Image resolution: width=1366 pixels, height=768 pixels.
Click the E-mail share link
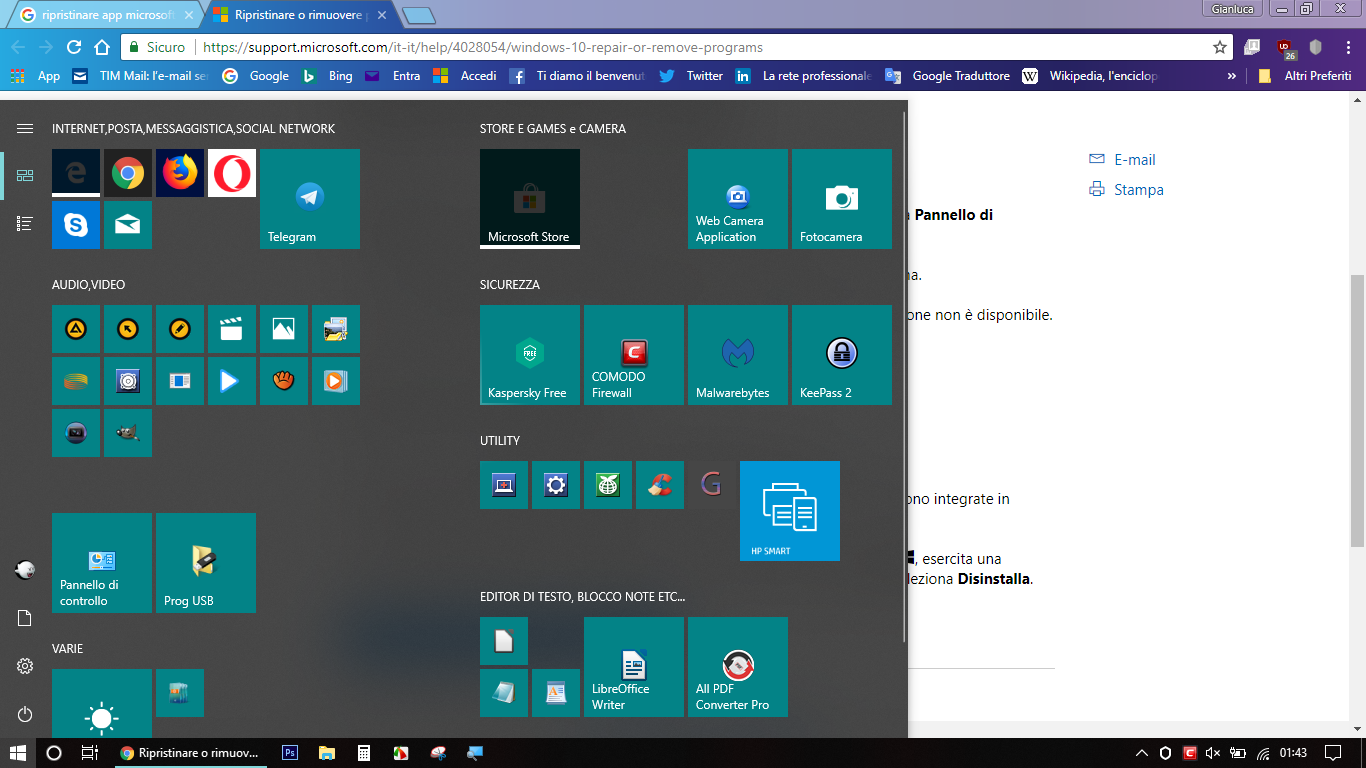(x=1122, y=160)
